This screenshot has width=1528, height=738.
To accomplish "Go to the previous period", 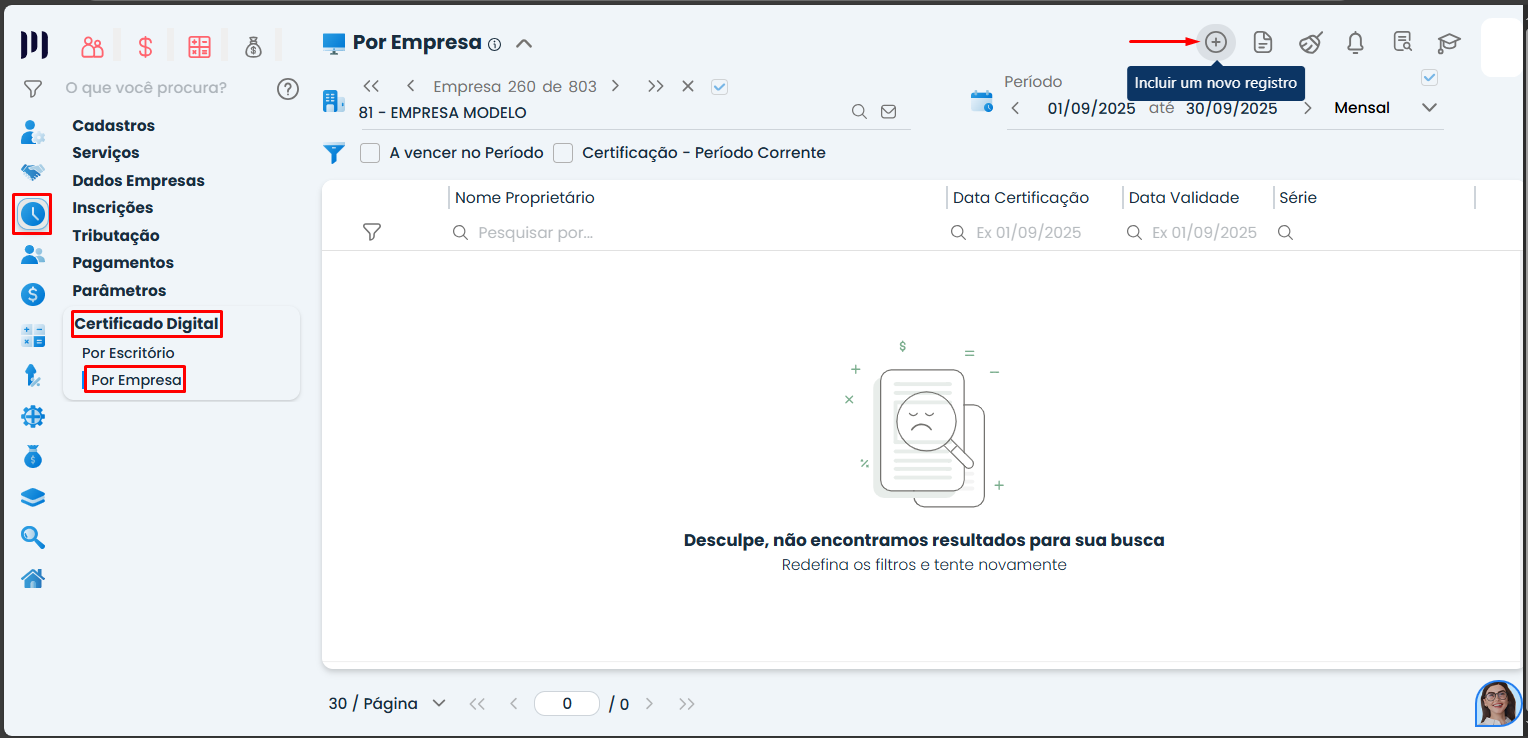I will [x=1015, y=108].
